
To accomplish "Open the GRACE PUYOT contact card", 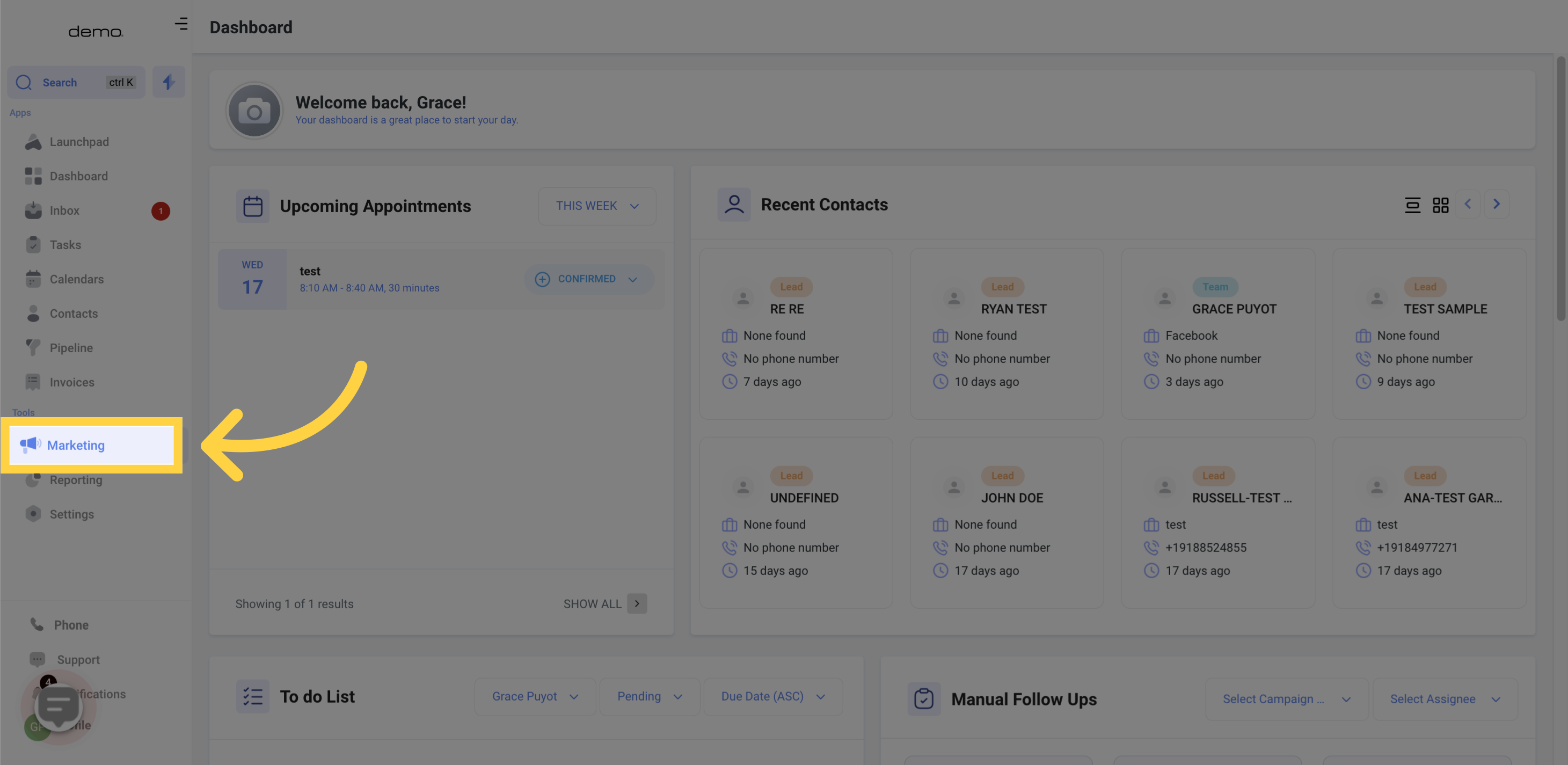I will [x=1218, y=333].
